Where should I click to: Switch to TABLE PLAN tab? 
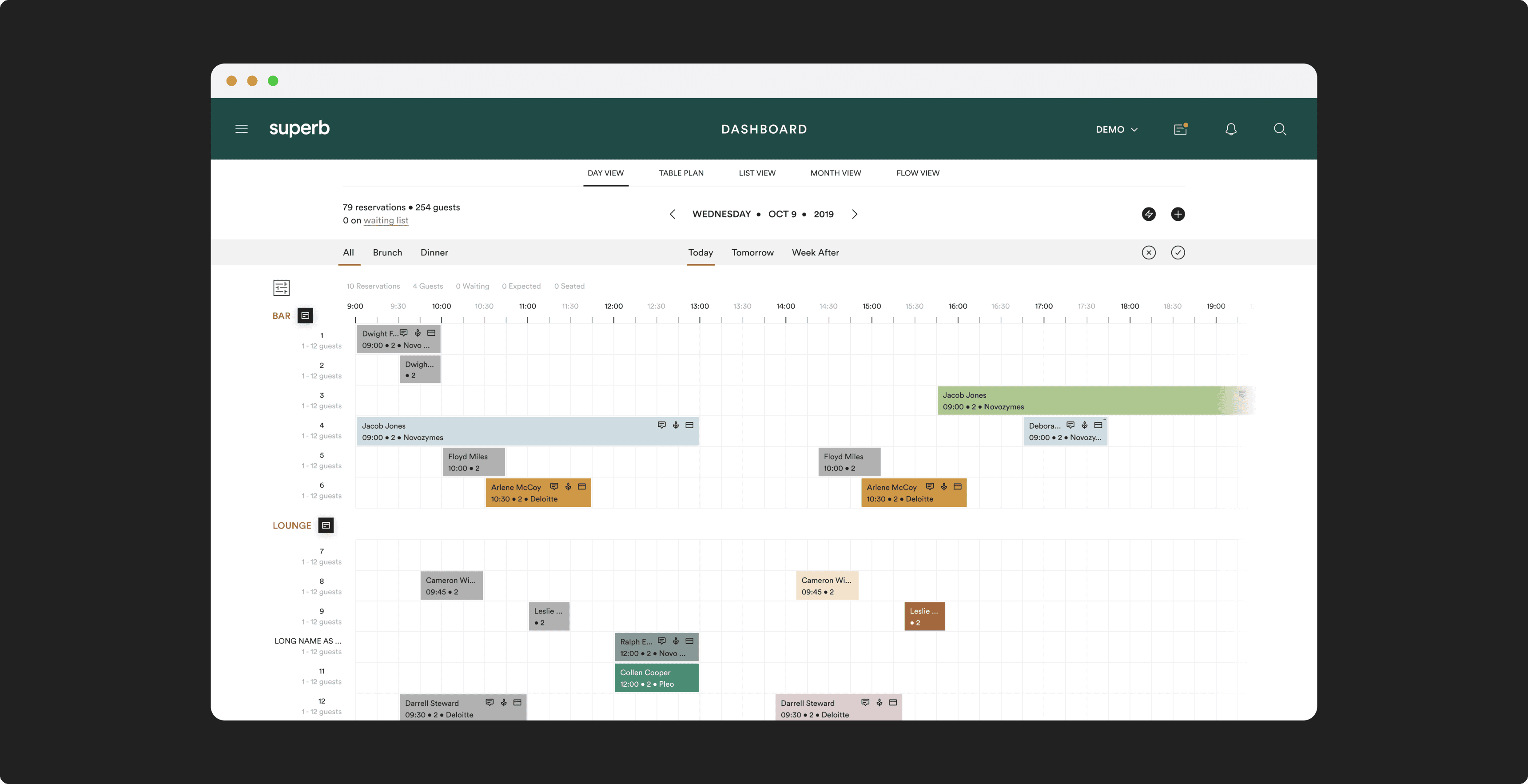(x=681, y=173)
